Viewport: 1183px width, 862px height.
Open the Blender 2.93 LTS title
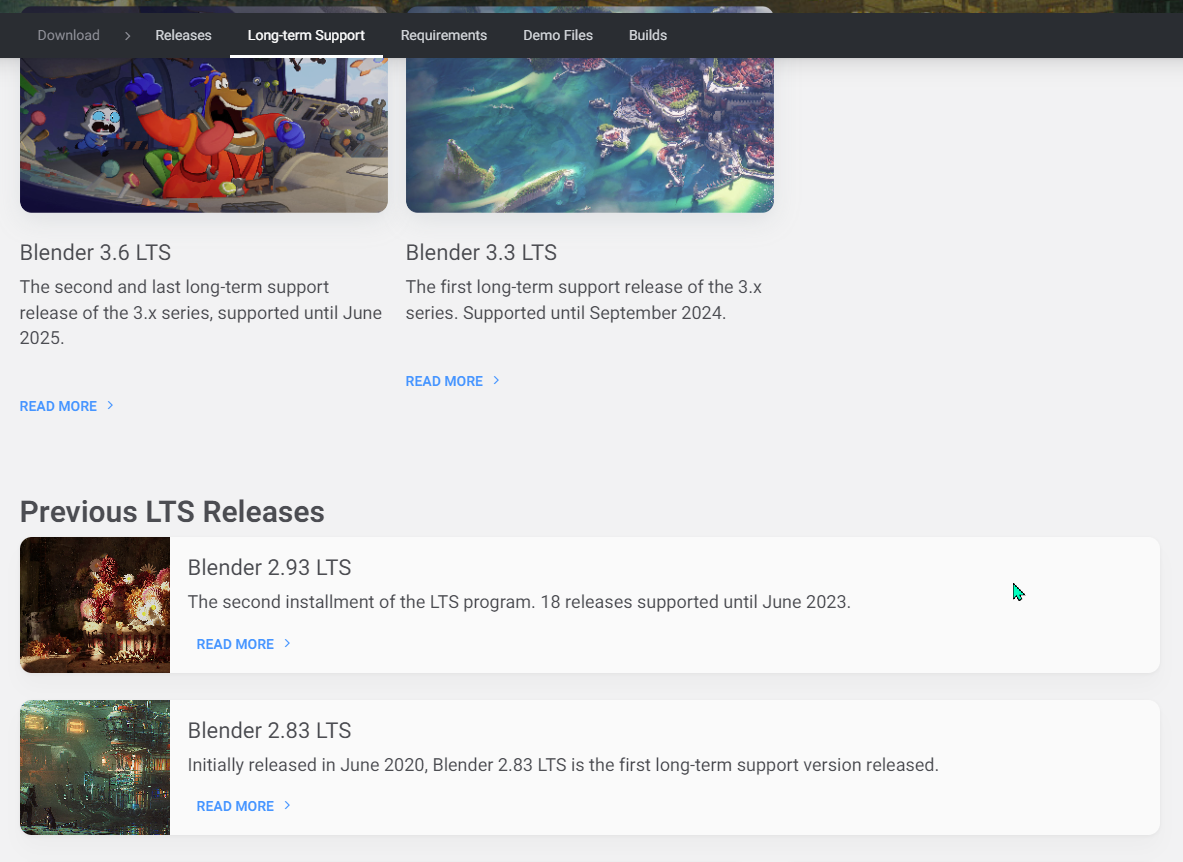click(x=269, y=568)
